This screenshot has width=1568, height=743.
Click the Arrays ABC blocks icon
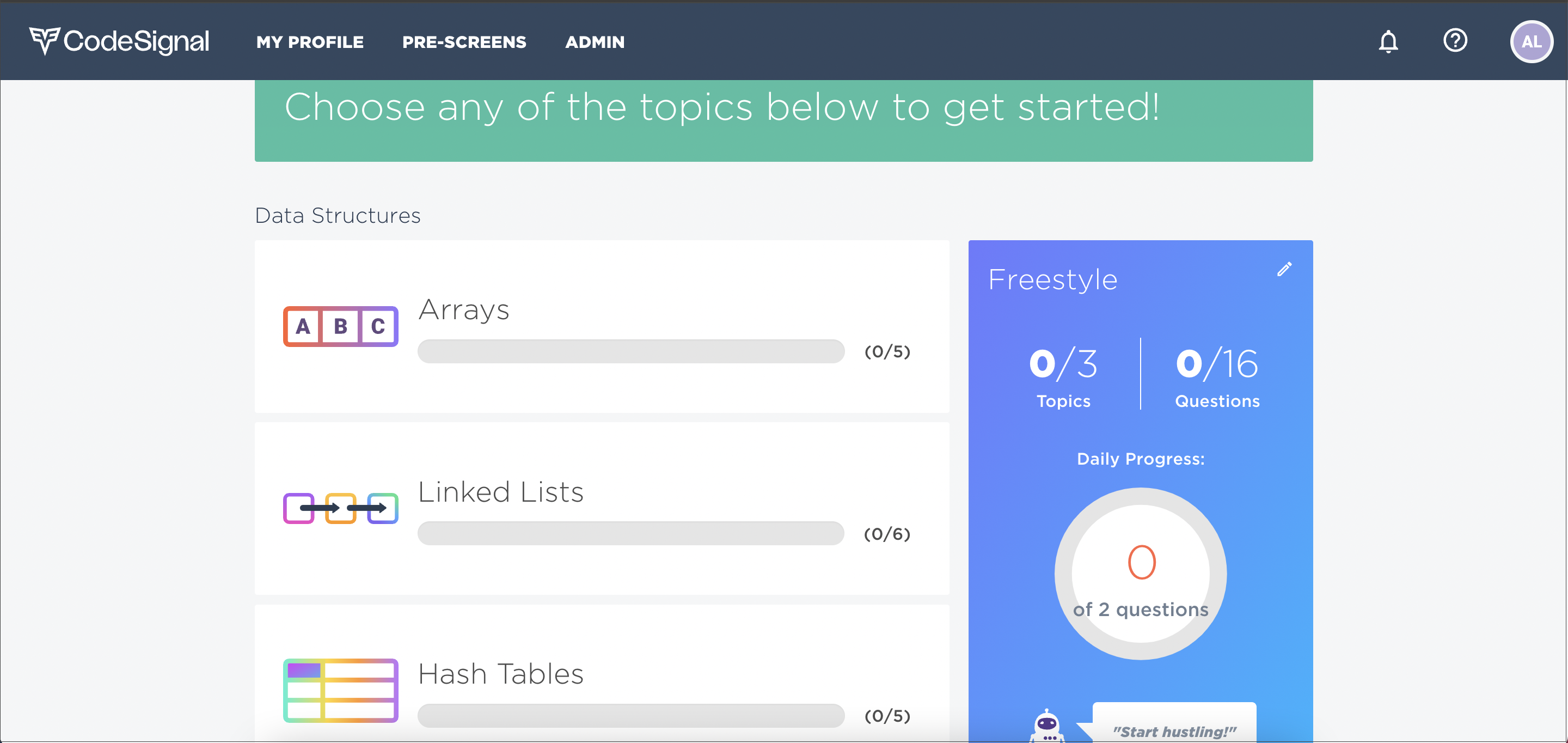340,326
